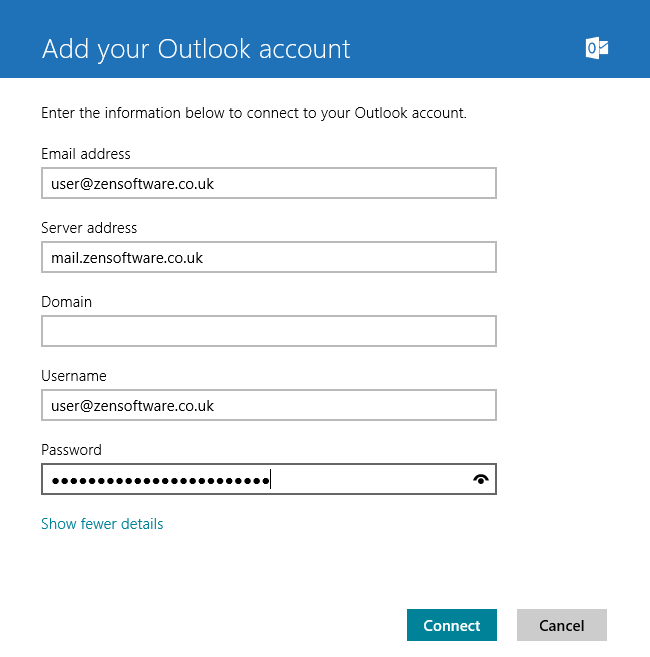The height and width of the screenshot is (657, 650).
Task: Select the empty Domain input field
Action: (x=269, y=331)
